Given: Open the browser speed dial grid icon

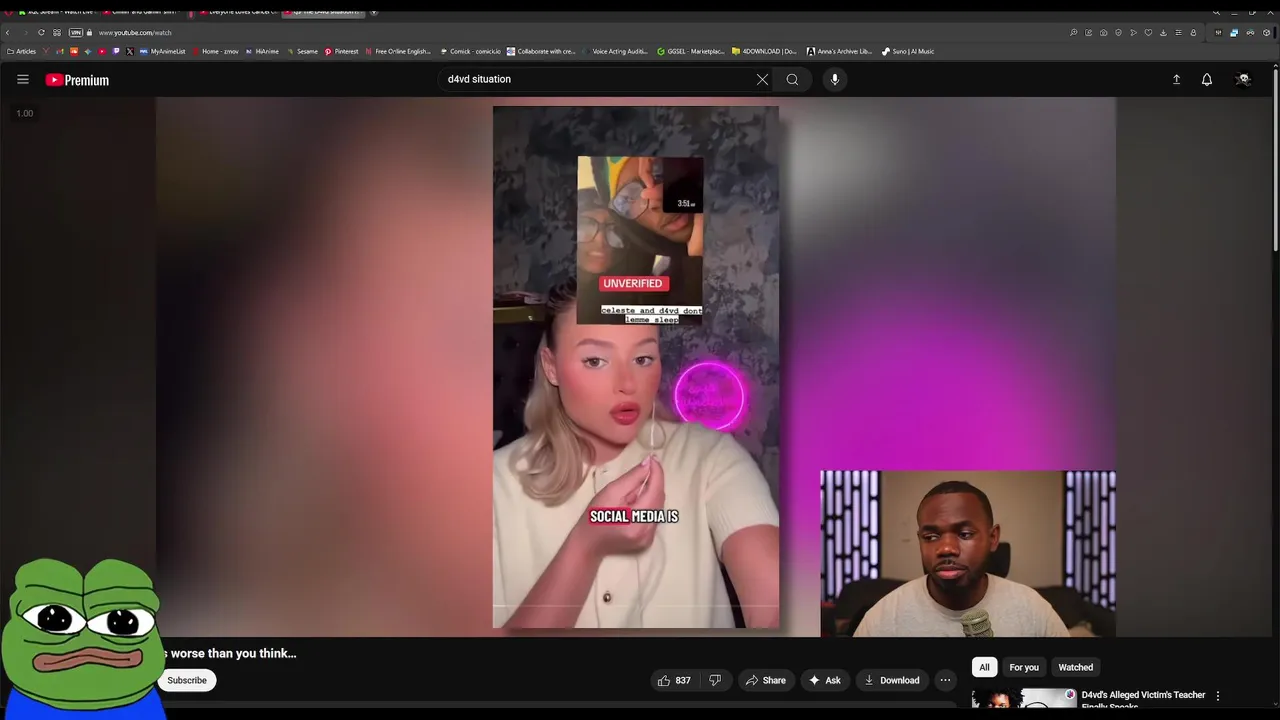Looking at the screenshot, I should 57,32.
